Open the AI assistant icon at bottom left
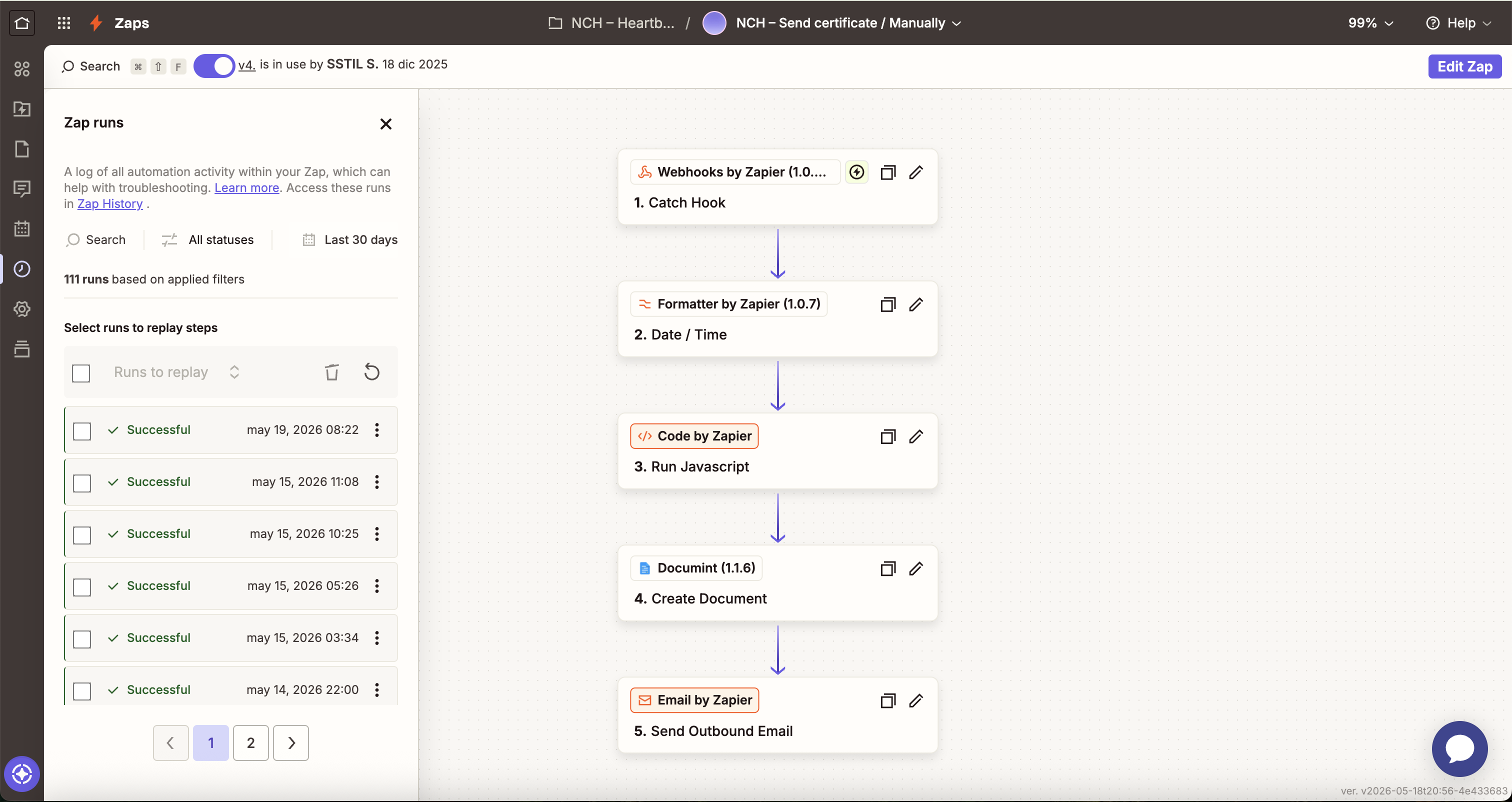 [x=21, y=774]
